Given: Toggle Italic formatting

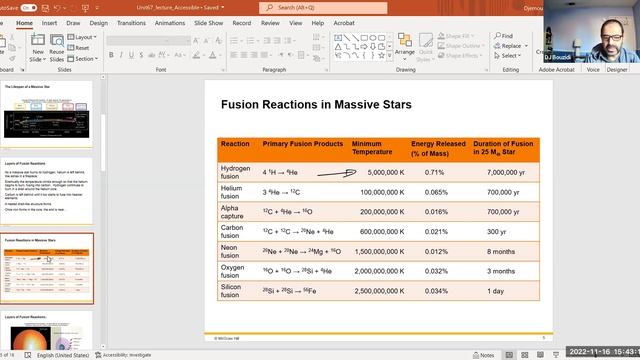Looking at the screenshot, I should tap(121, 55).
